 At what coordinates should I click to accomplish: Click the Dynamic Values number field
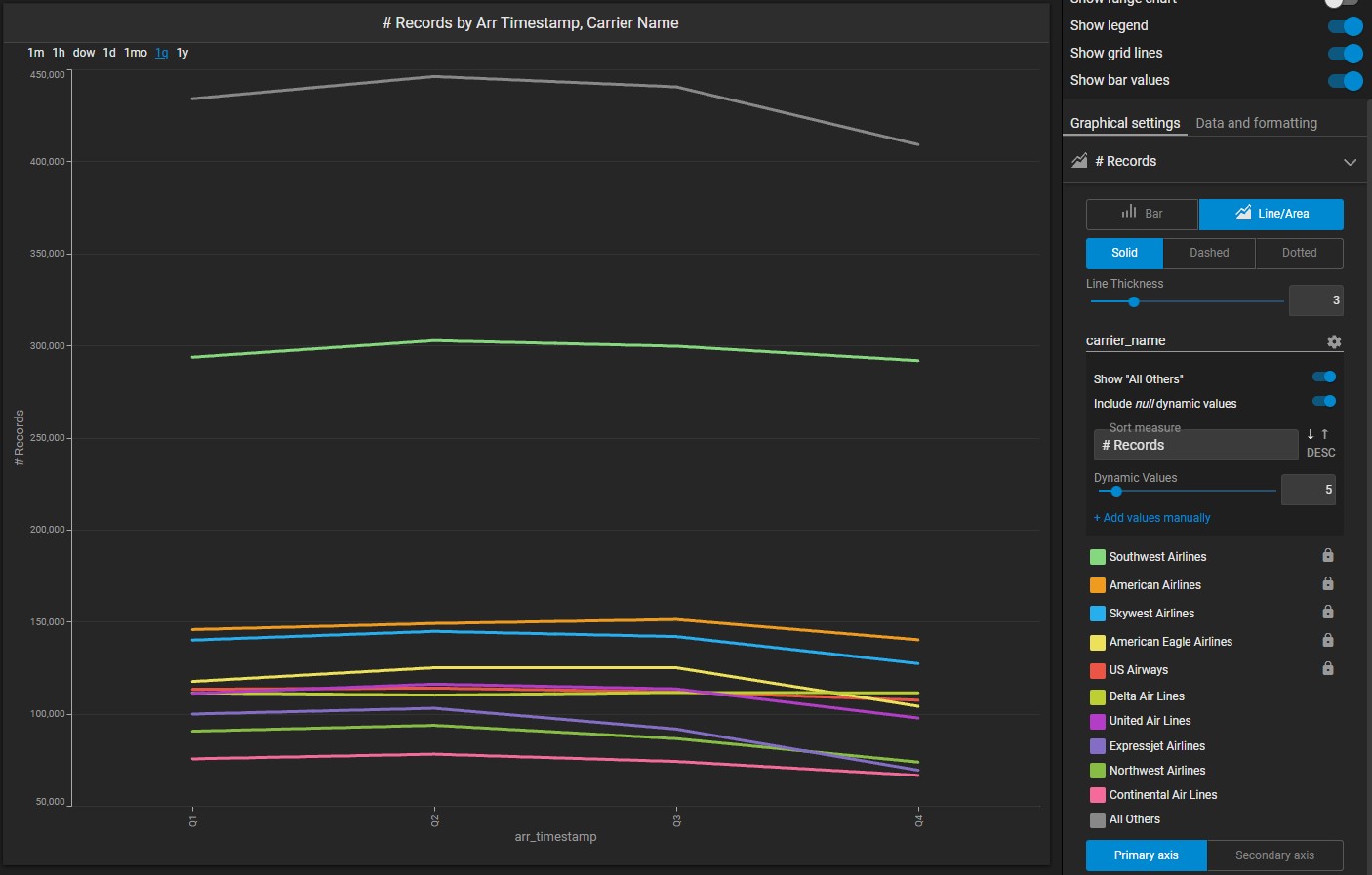pos(1308,490)
